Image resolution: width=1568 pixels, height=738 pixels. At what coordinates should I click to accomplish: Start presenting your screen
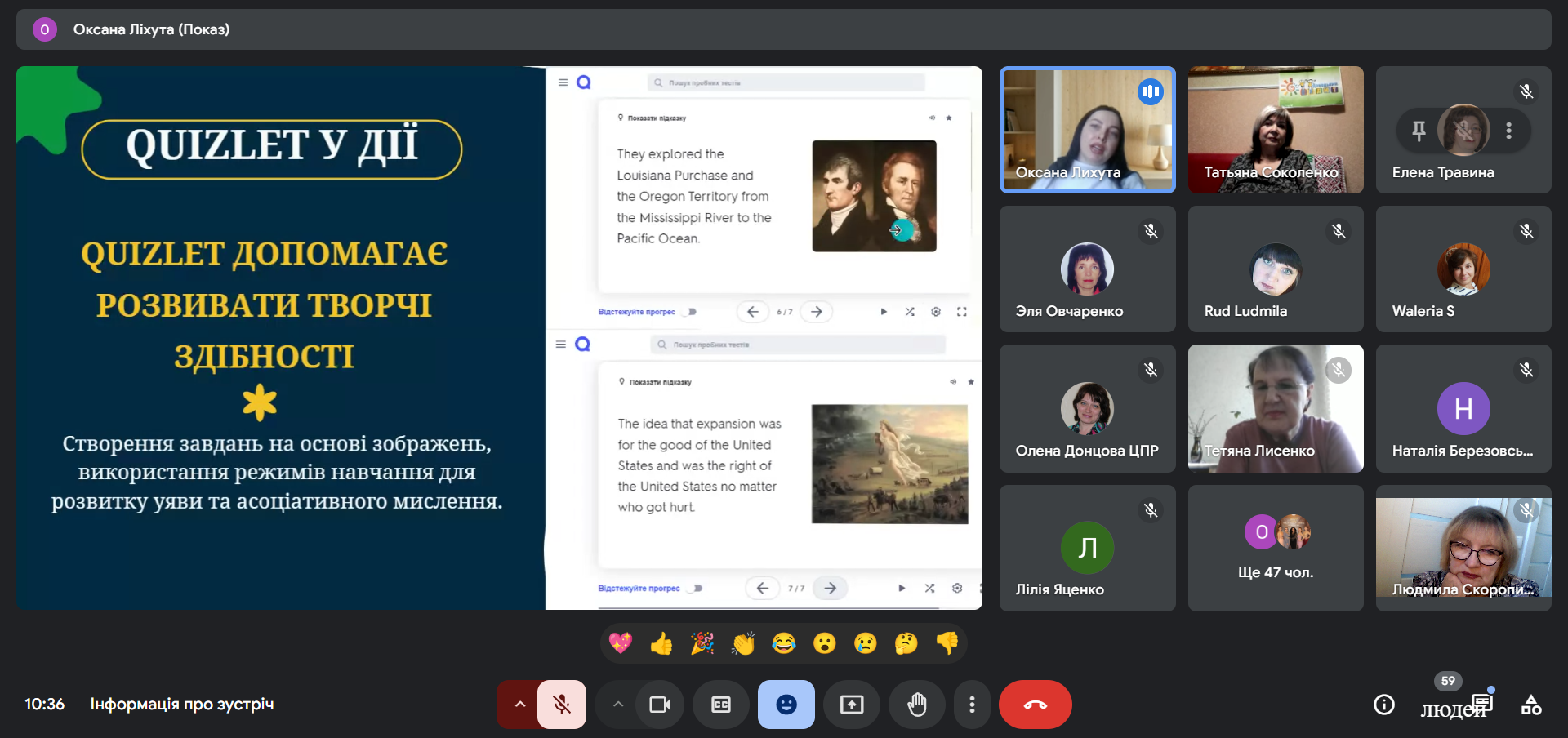[852, 705]
